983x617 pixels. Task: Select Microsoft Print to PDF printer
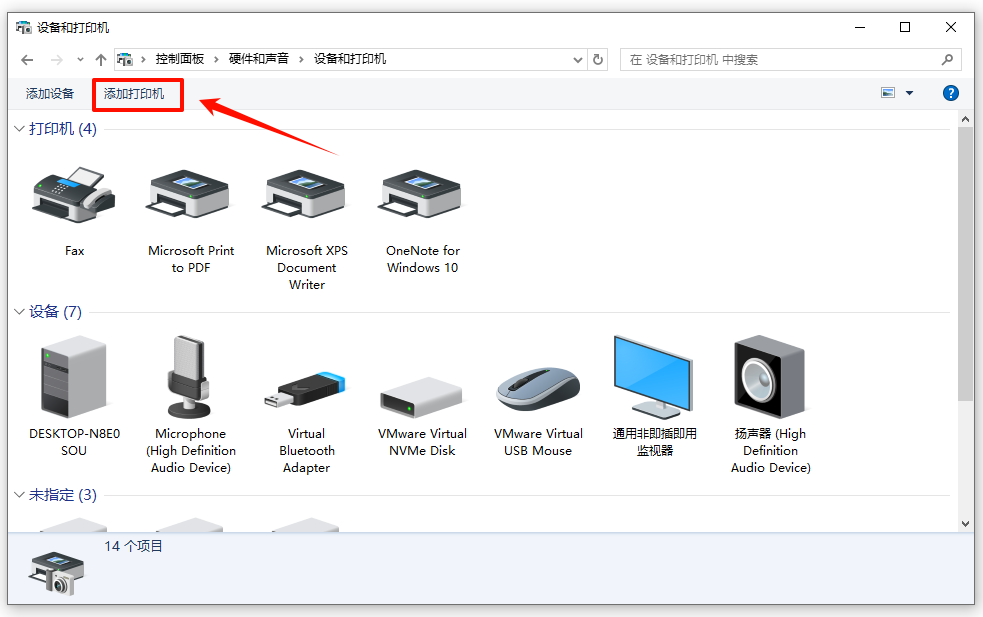190,196
